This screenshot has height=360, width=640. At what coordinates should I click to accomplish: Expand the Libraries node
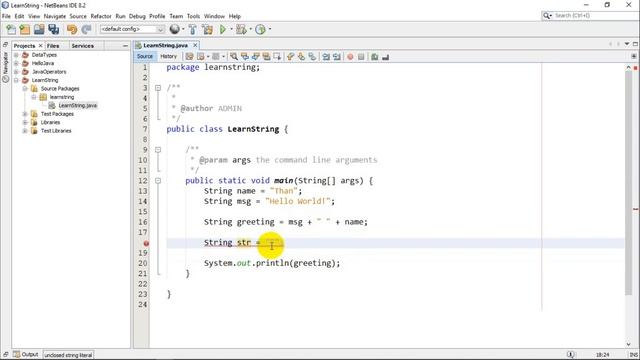point(25,122)
